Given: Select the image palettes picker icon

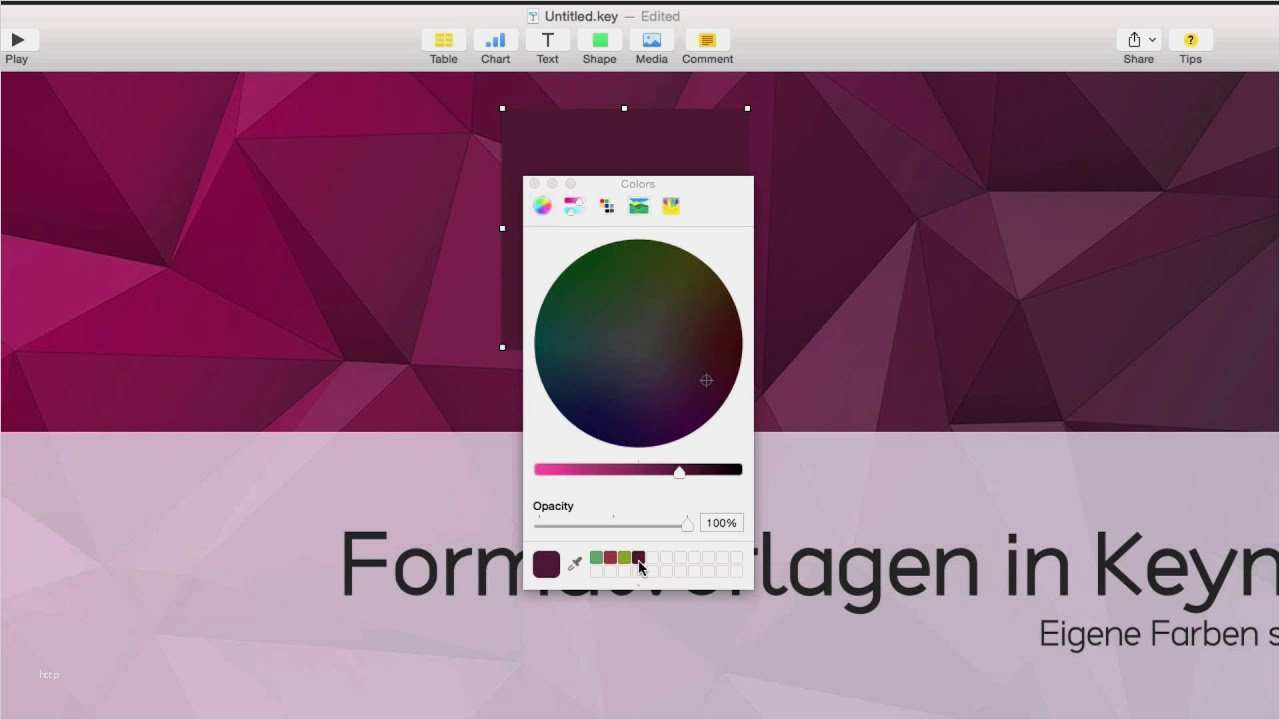Looking at the screenshot, I should (639, 206).
